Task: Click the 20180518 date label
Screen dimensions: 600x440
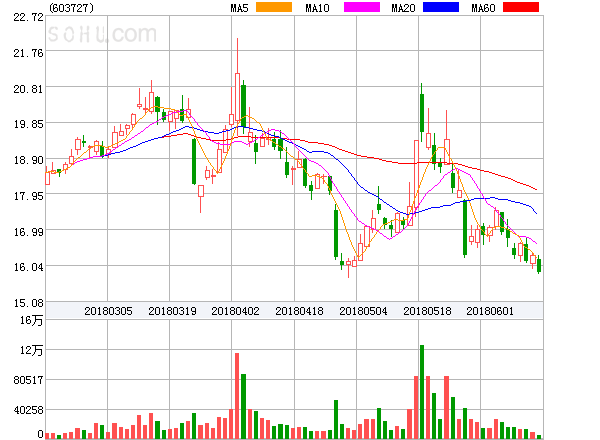Action: coord(427,311)
